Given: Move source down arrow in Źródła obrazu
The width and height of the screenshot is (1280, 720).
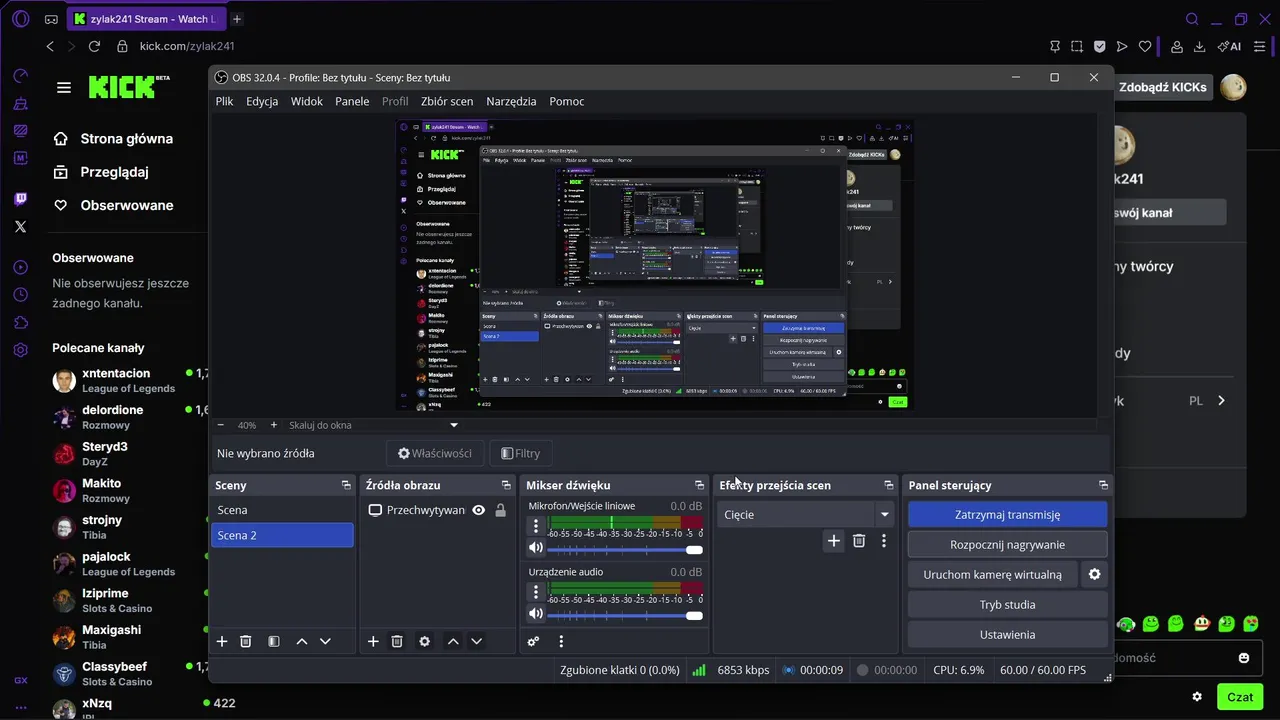Looking at the screenshot, I should (476, 642).
